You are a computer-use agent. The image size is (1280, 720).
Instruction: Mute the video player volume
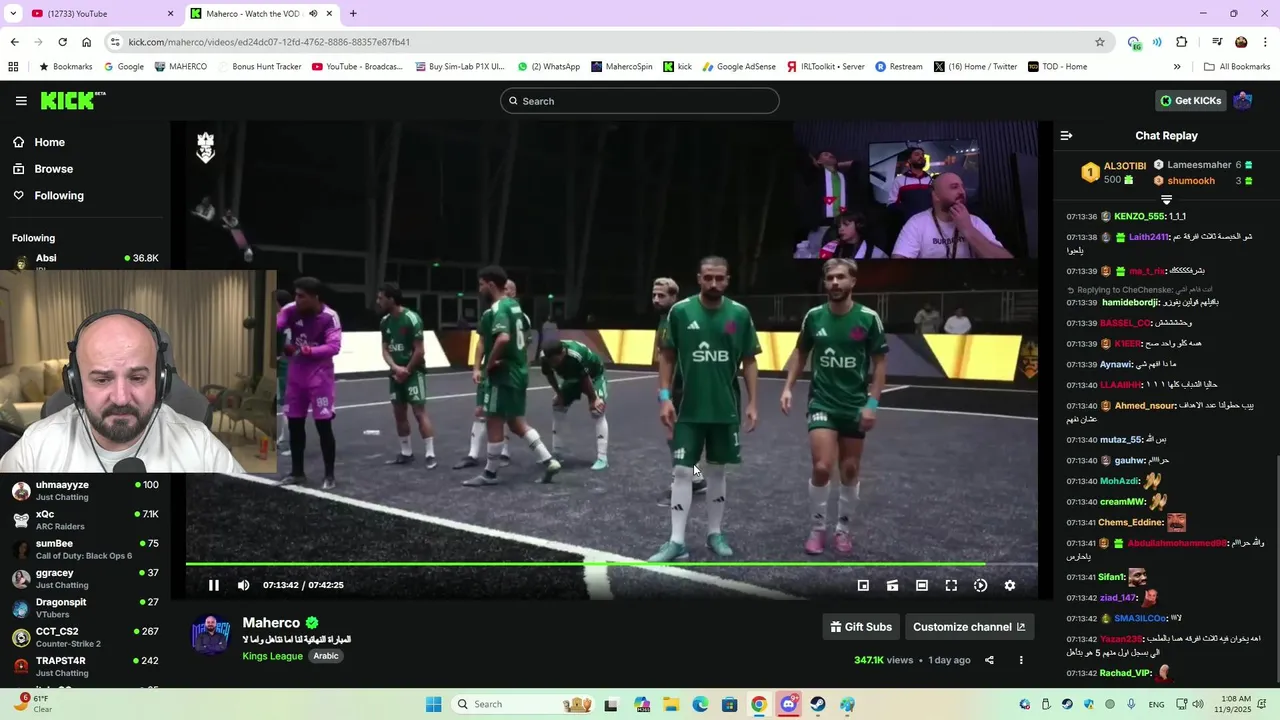tap(243, 585)
